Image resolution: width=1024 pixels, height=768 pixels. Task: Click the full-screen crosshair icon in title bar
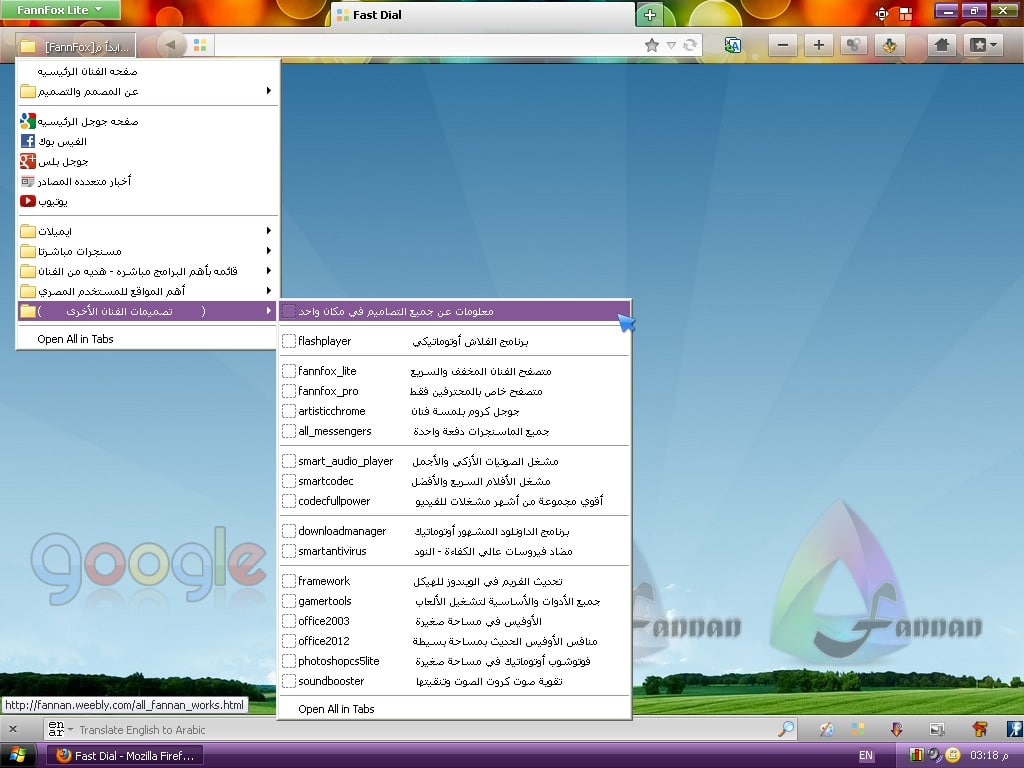[x=882, y=14]
